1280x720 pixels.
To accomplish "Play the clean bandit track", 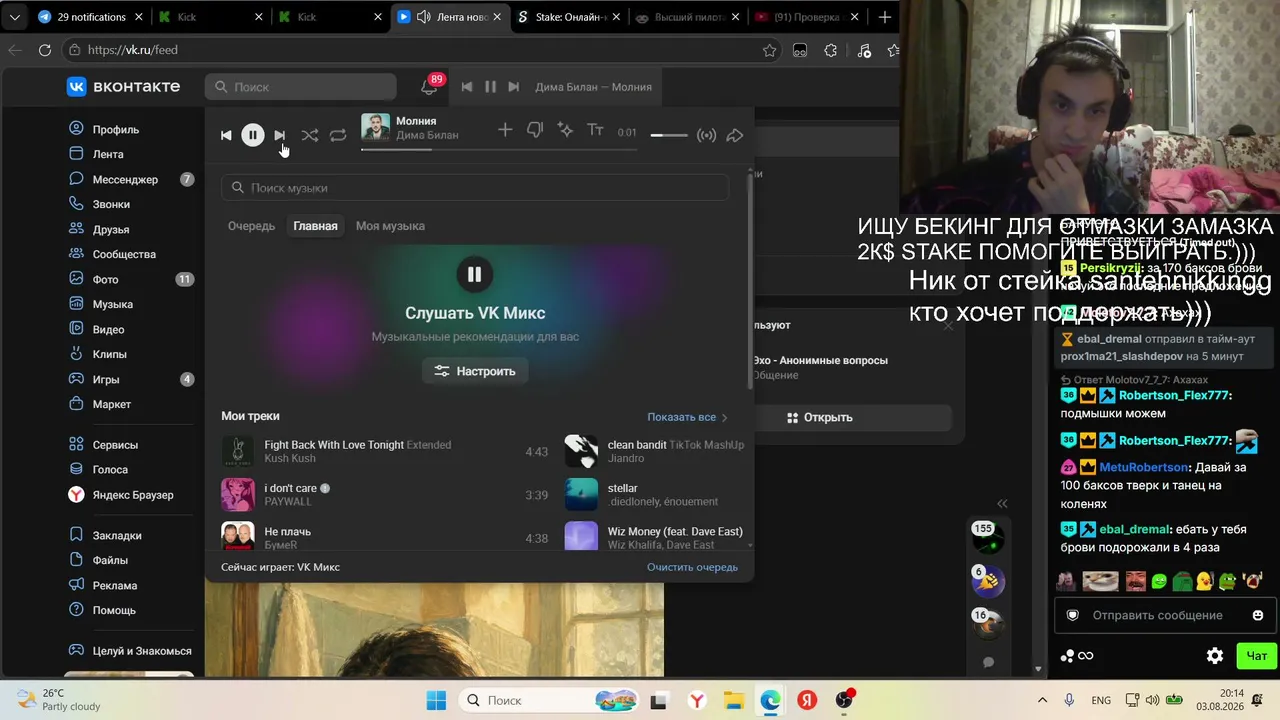I will pos(655,451).
